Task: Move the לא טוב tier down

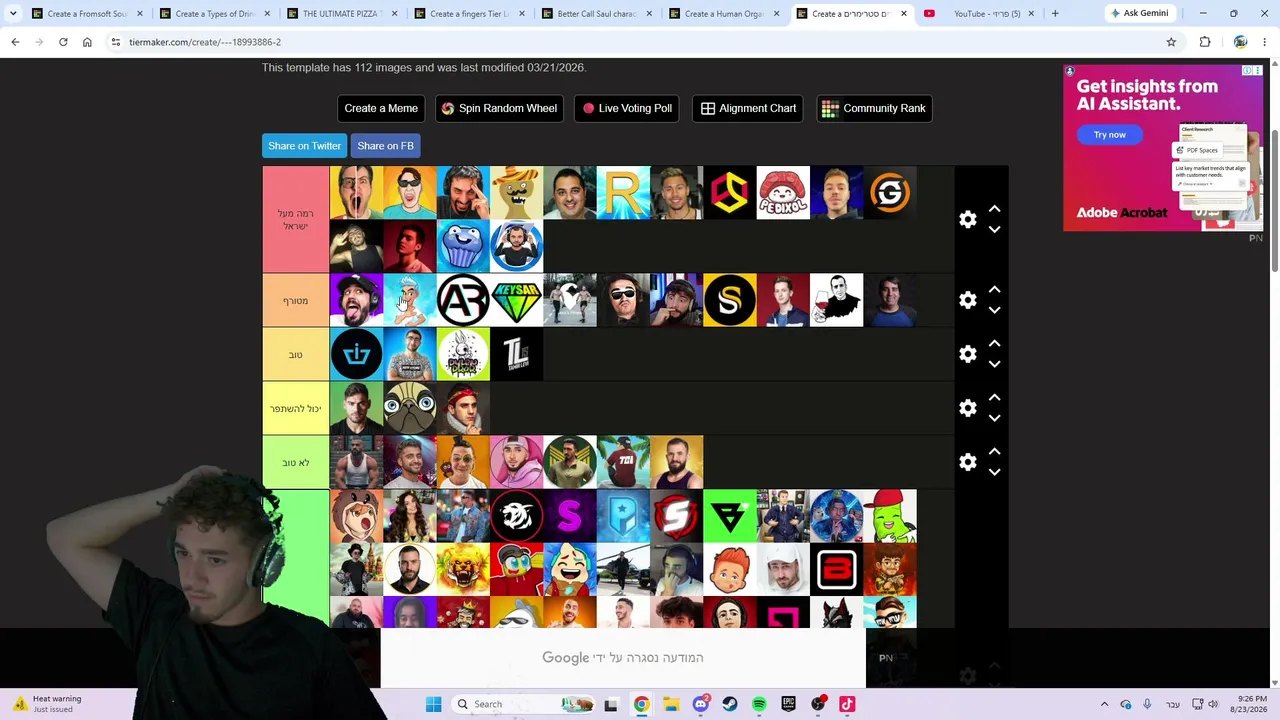Action: (994, 472)
